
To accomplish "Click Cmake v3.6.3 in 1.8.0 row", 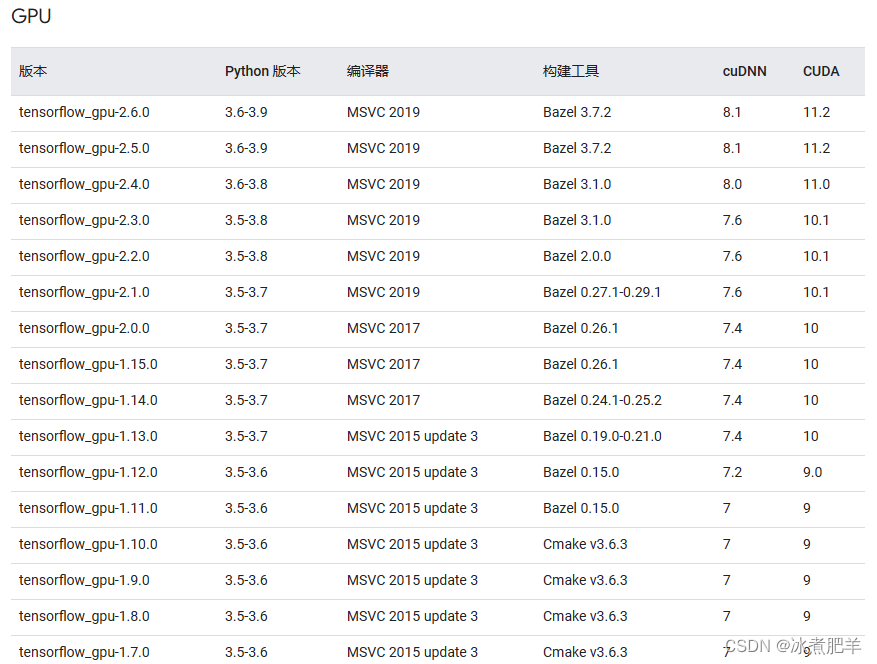I will pyautogui.click(x=585, y=616).
